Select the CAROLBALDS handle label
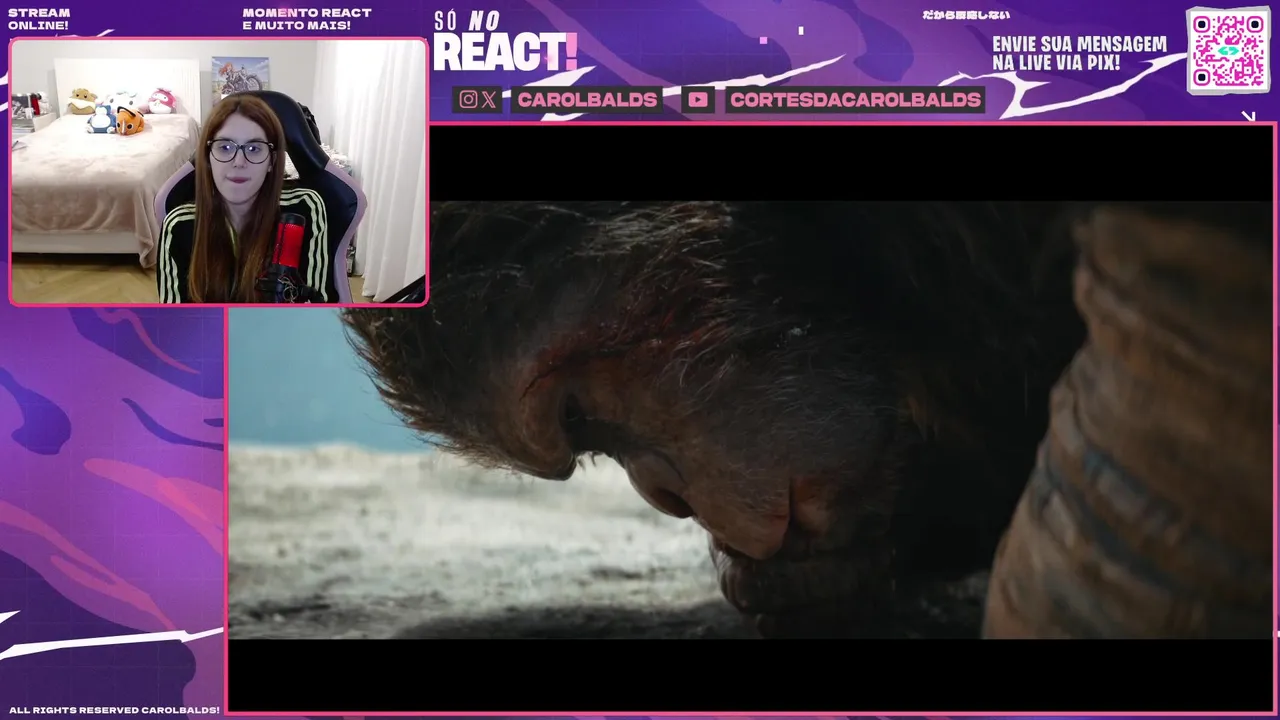 coord(587,99)
